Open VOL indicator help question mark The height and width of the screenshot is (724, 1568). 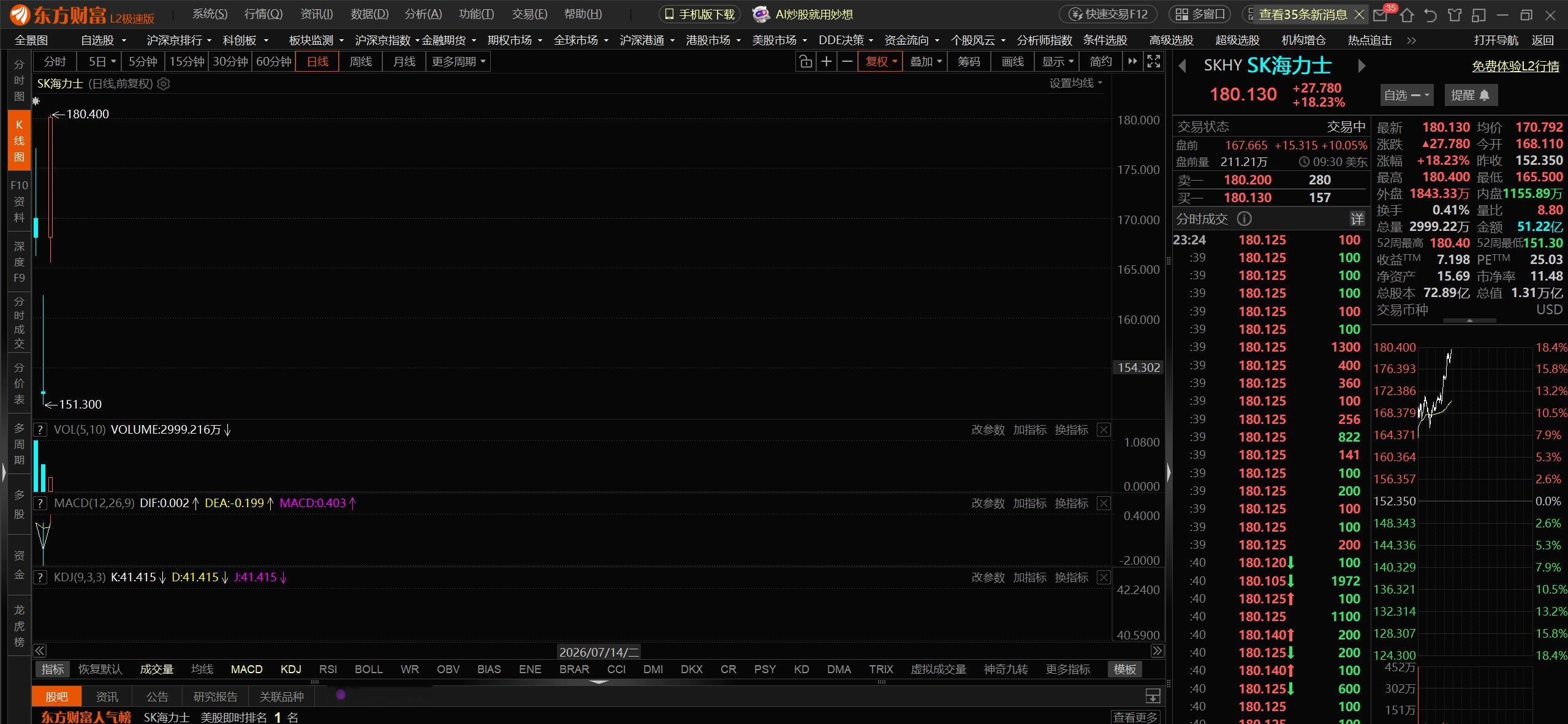point(40,430)
